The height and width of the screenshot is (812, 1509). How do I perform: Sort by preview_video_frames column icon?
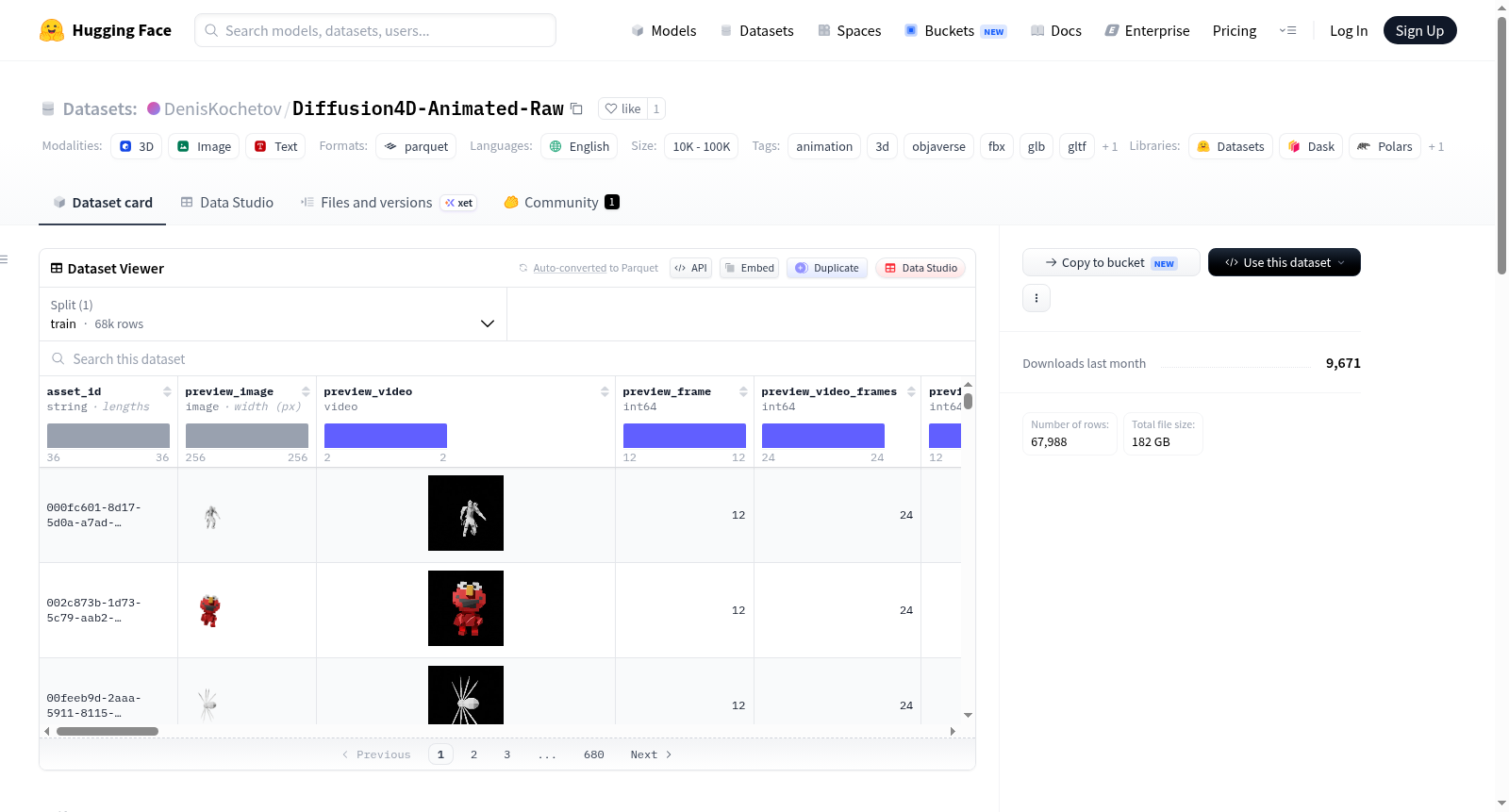coord(911,391)
